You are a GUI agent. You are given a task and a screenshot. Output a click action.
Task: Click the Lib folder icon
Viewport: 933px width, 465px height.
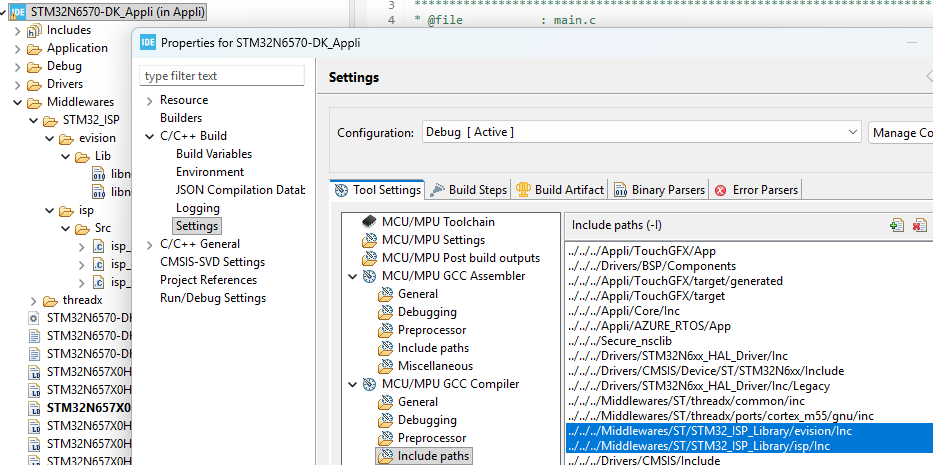(82, 157)
